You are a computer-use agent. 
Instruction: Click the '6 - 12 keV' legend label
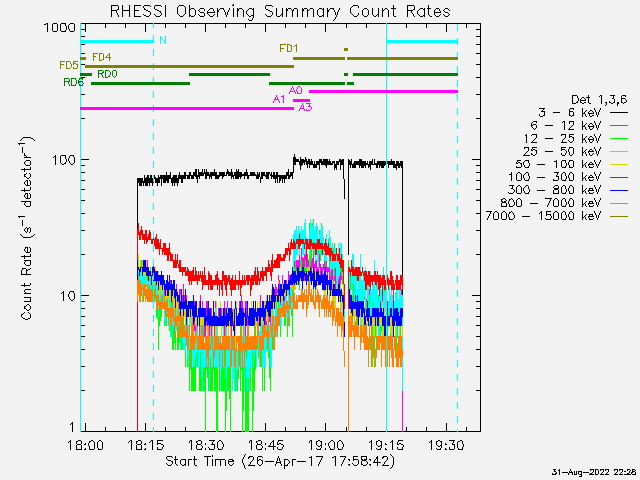tap(566, 125)
